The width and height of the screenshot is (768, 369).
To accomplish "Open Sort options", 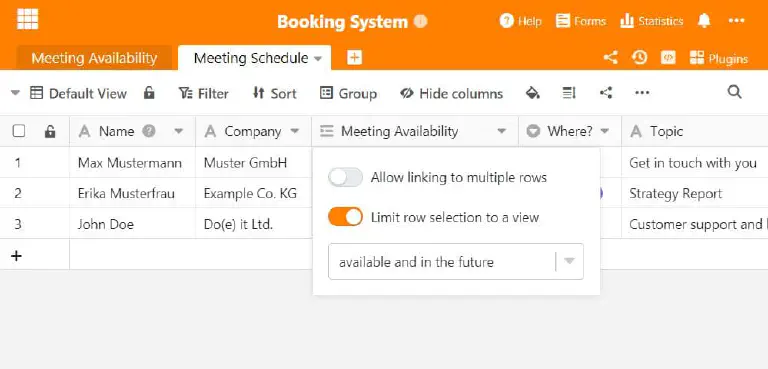I will coord(274,93).
